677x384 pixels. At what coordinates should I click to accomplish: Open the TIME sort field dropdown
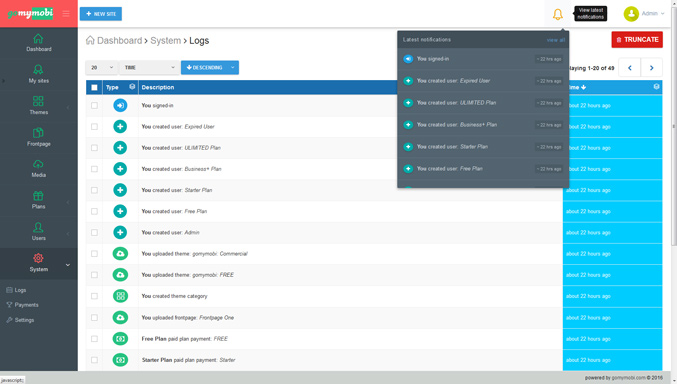click(149, 67)
